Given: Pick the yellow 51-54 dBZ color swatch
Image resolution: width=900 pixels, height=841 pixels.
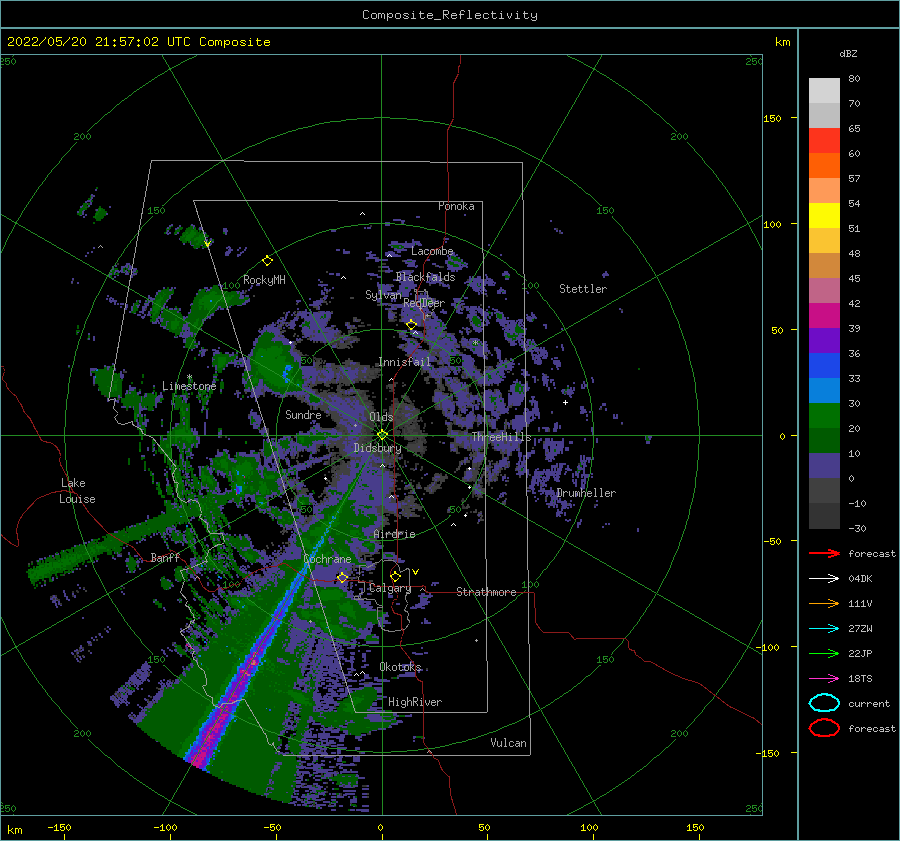Looking at the screenshot, I should coord(824,216).
